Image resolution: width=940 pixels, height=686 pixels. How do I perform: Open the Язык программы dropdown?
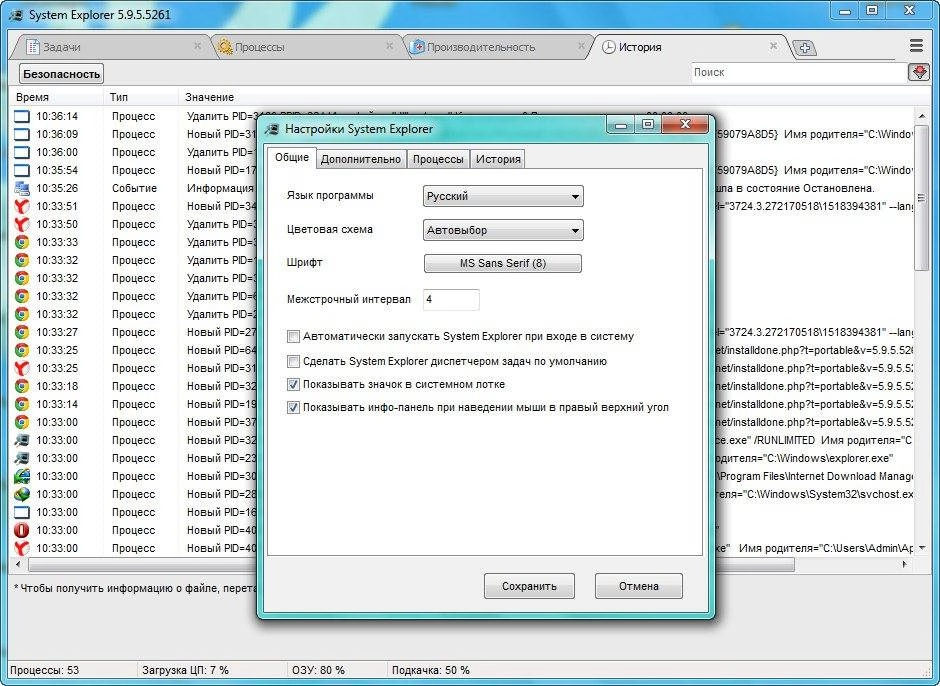[x=503, y=196]
